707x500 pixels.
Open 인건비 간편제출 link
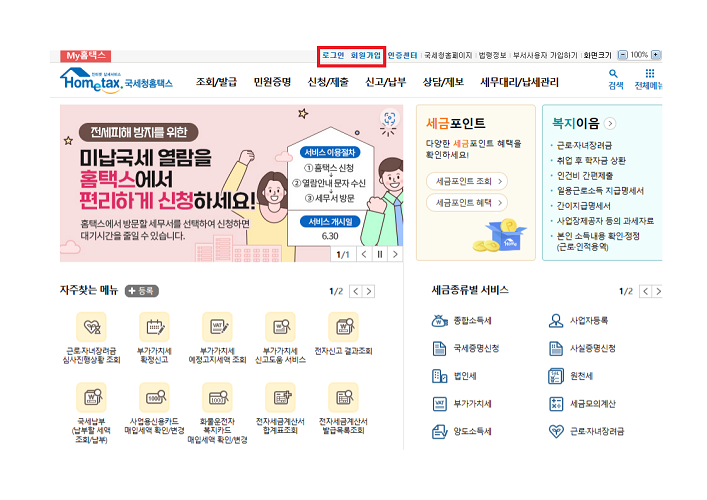click(585, 175)
